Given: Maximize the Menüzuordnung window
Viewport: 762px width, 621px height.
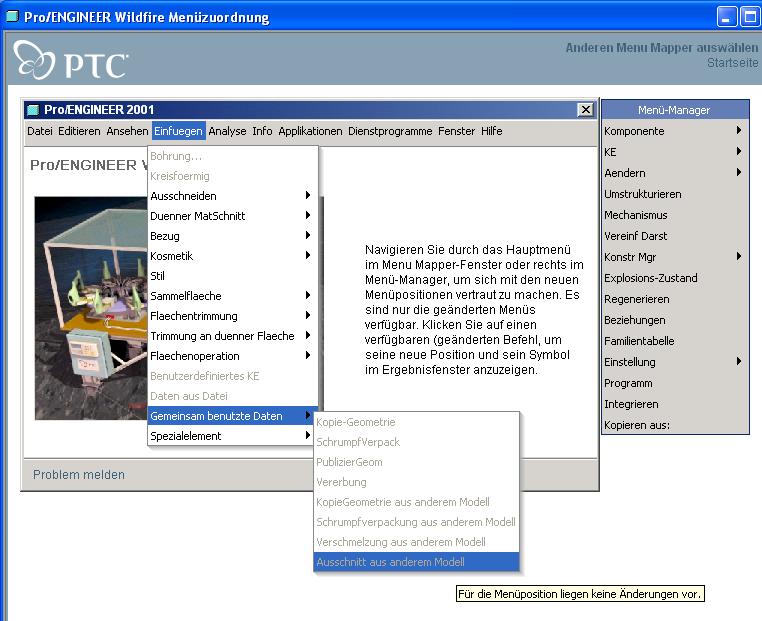Looking at the screenshot, I should click(x=750, y=17).
